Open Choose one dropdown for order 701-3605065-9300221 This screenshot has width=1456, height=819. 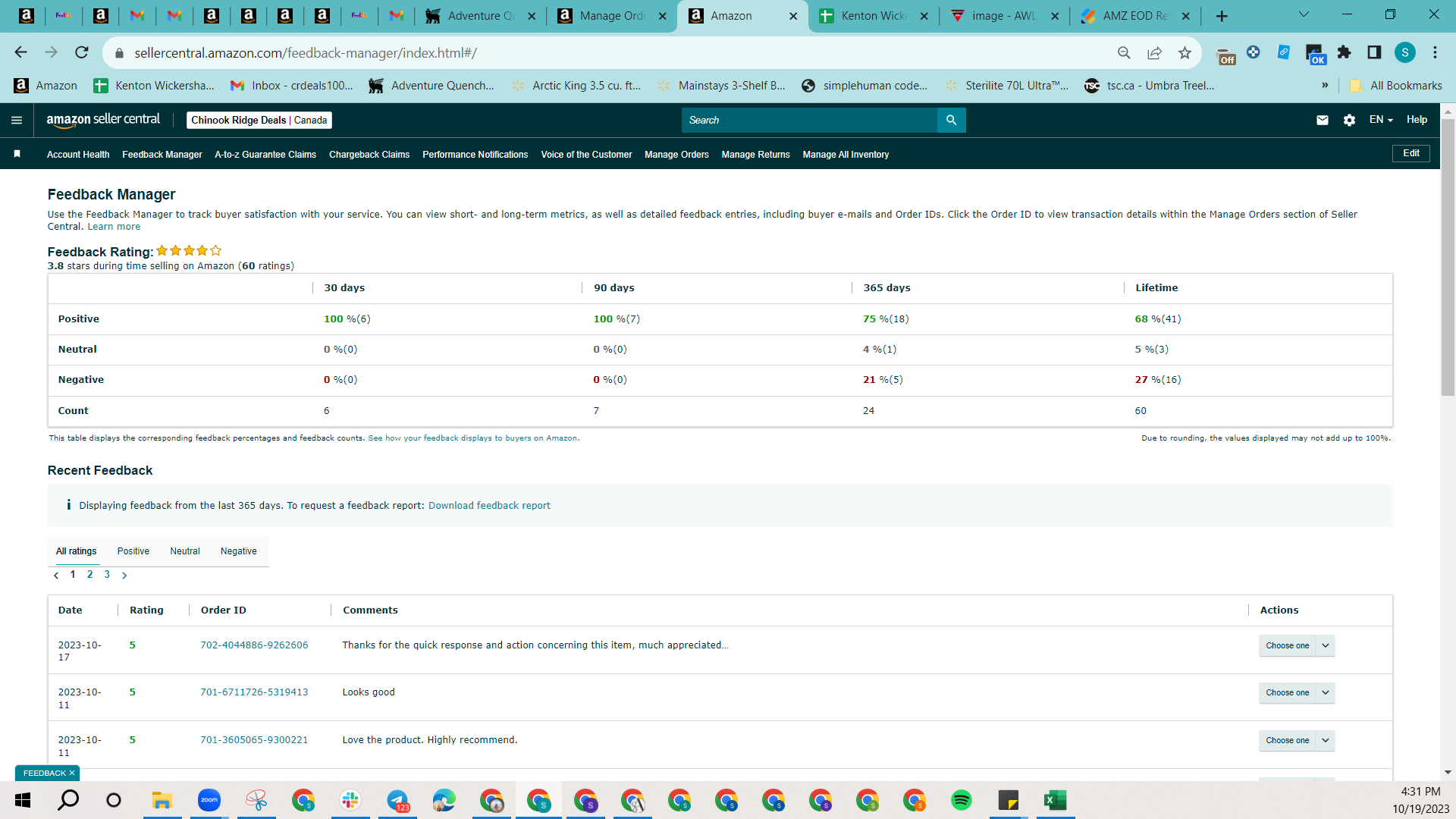coord(1297,741)
